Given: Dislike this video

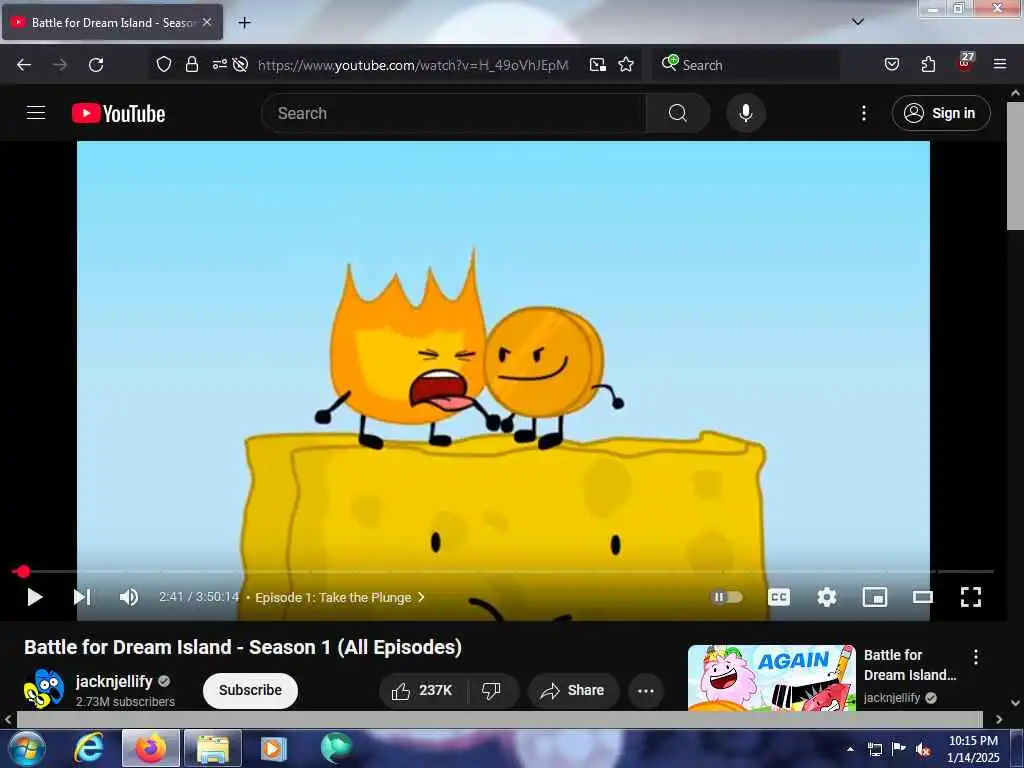Looking at the screenshot, I should point(491,690).
